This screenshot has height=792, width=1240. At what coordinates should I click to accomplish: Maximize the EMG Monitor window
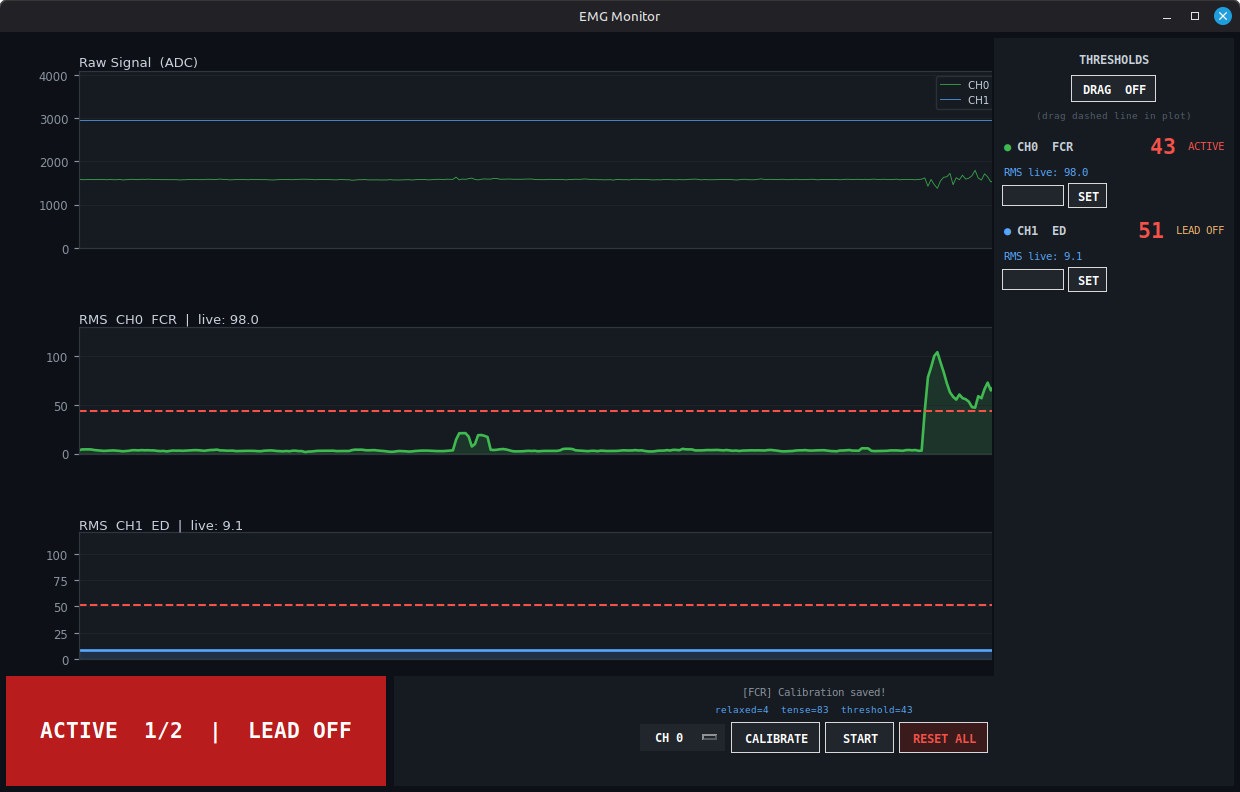[x=1195, y=16]
